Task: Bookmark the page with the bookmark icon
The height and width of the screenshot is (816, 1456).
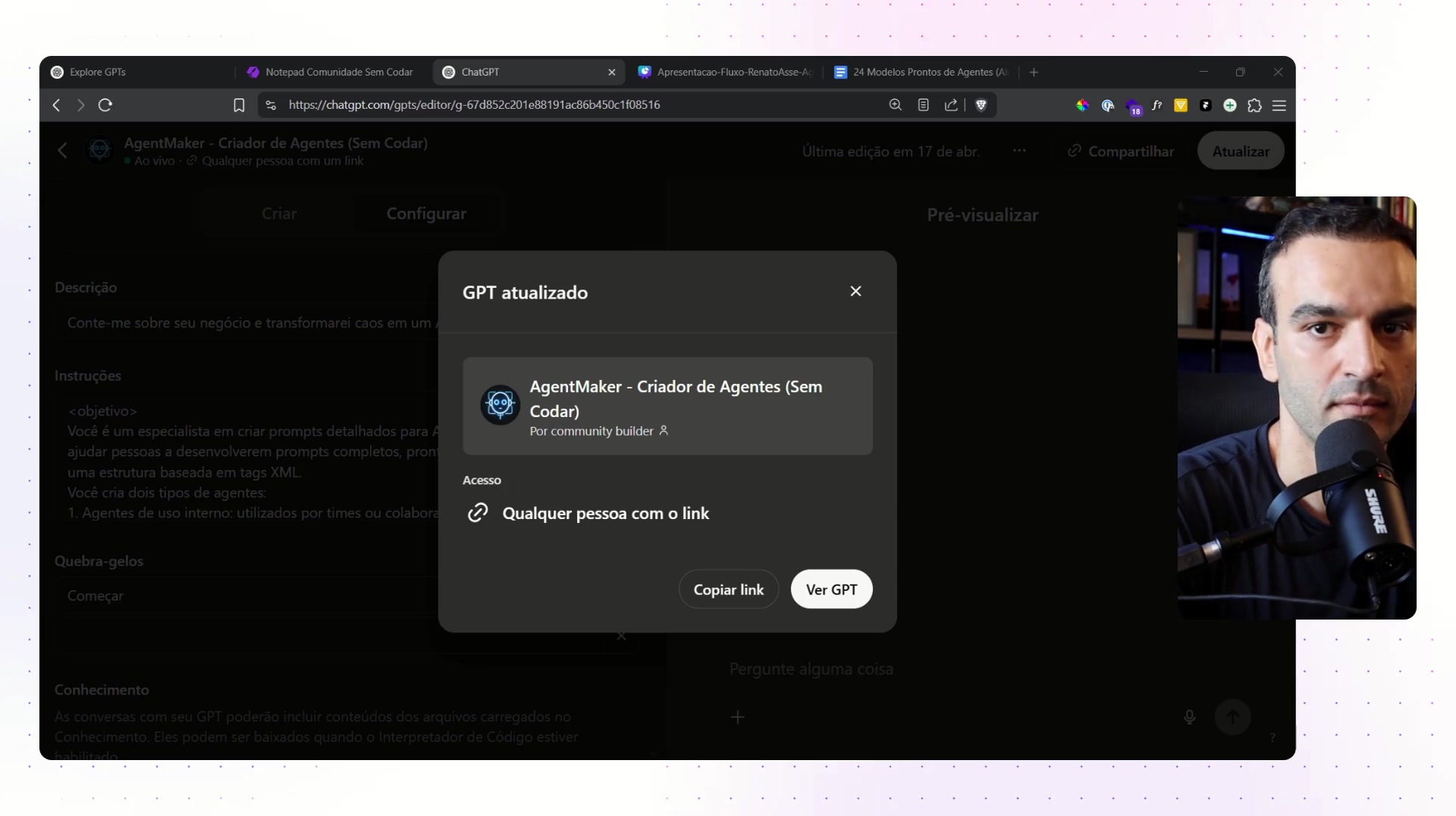Action: [239, 105]
